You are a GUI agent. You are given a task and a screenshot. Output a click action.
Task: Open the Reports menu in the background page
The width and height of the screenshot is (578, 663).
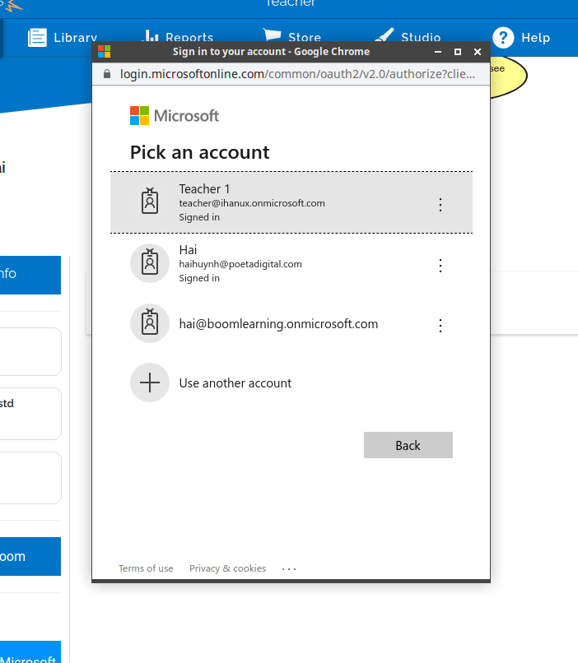(178, 37)
